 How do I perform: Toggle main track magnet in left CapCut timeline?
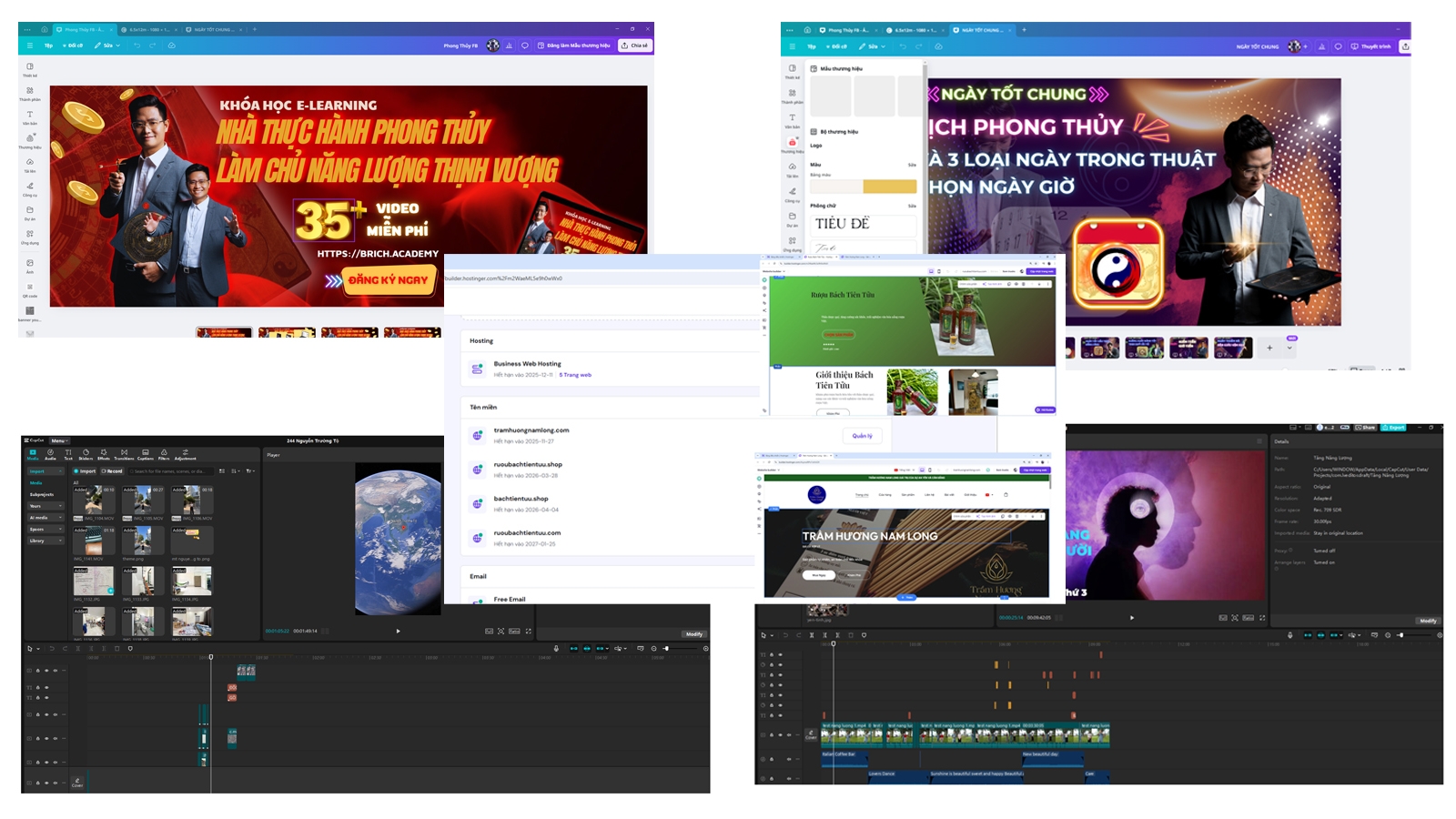click(x=573, y=649)
